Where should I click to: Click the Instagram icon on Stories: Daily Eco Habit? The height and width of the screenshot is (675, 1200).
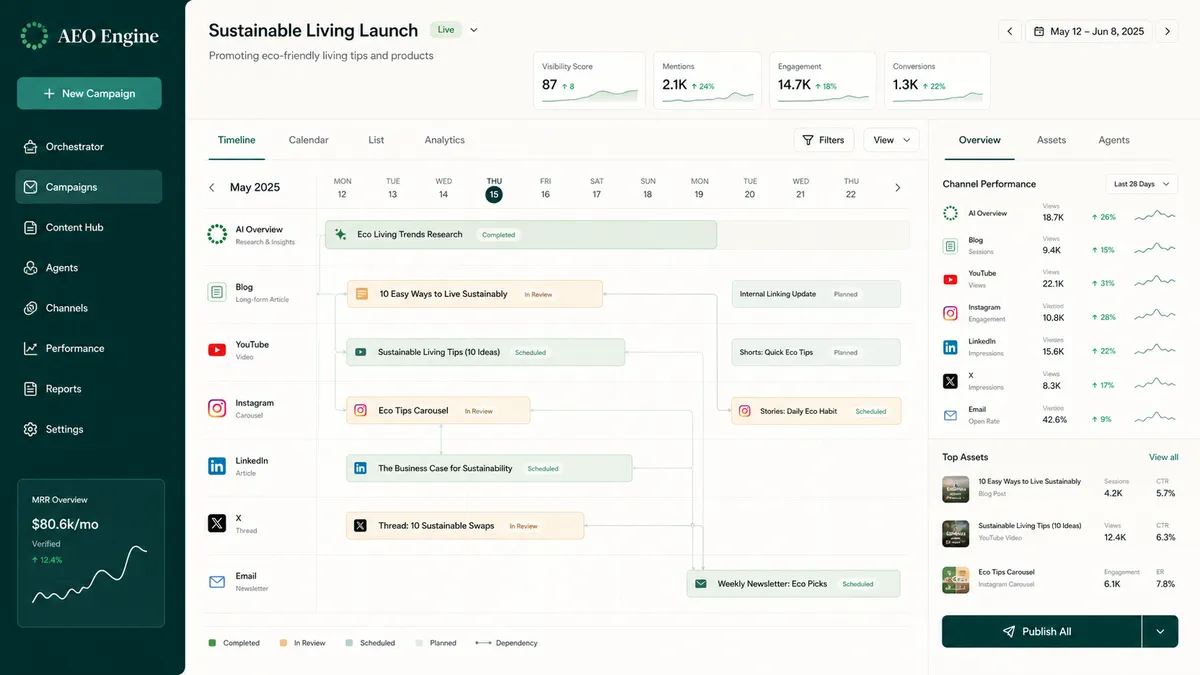tap(744, 411)
